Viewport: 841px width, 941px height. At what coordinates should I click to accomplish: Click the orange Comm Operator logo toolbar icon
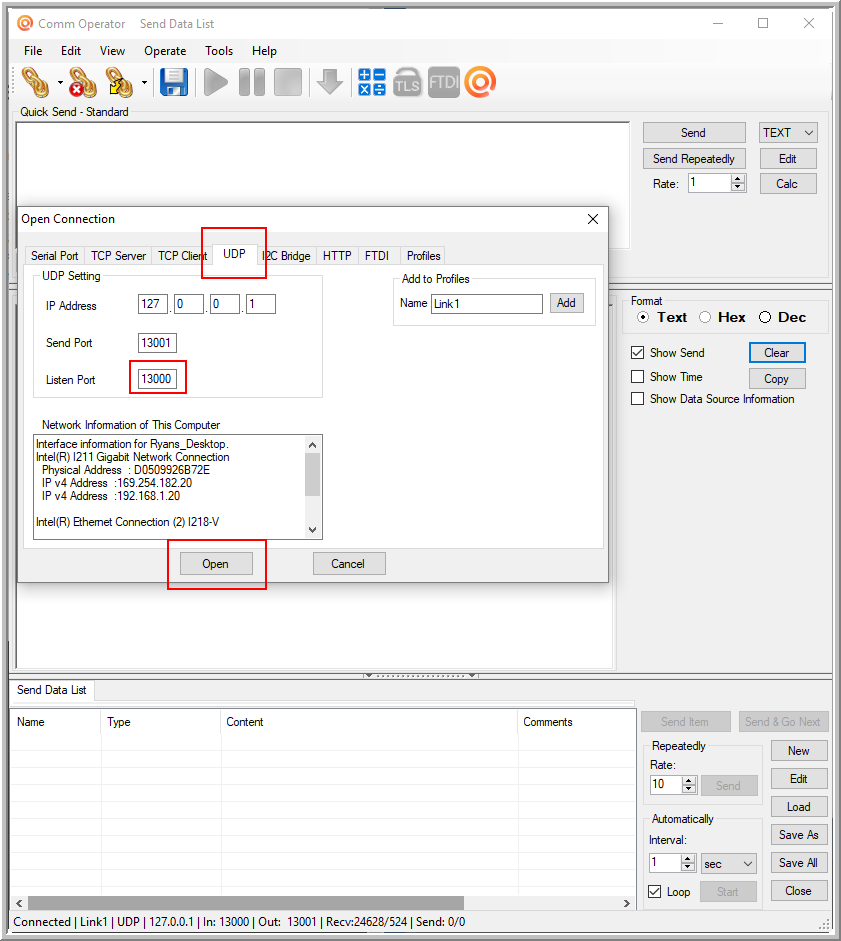(480, 82)
